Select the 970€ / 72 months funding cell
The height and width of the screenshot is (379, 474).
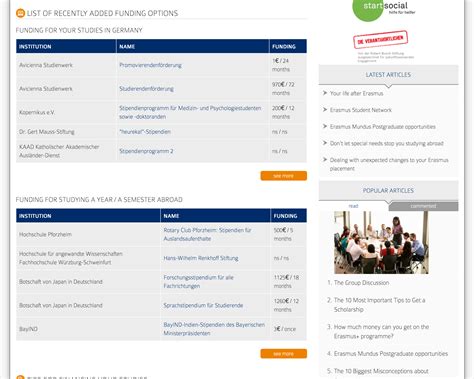click(288, 89)
